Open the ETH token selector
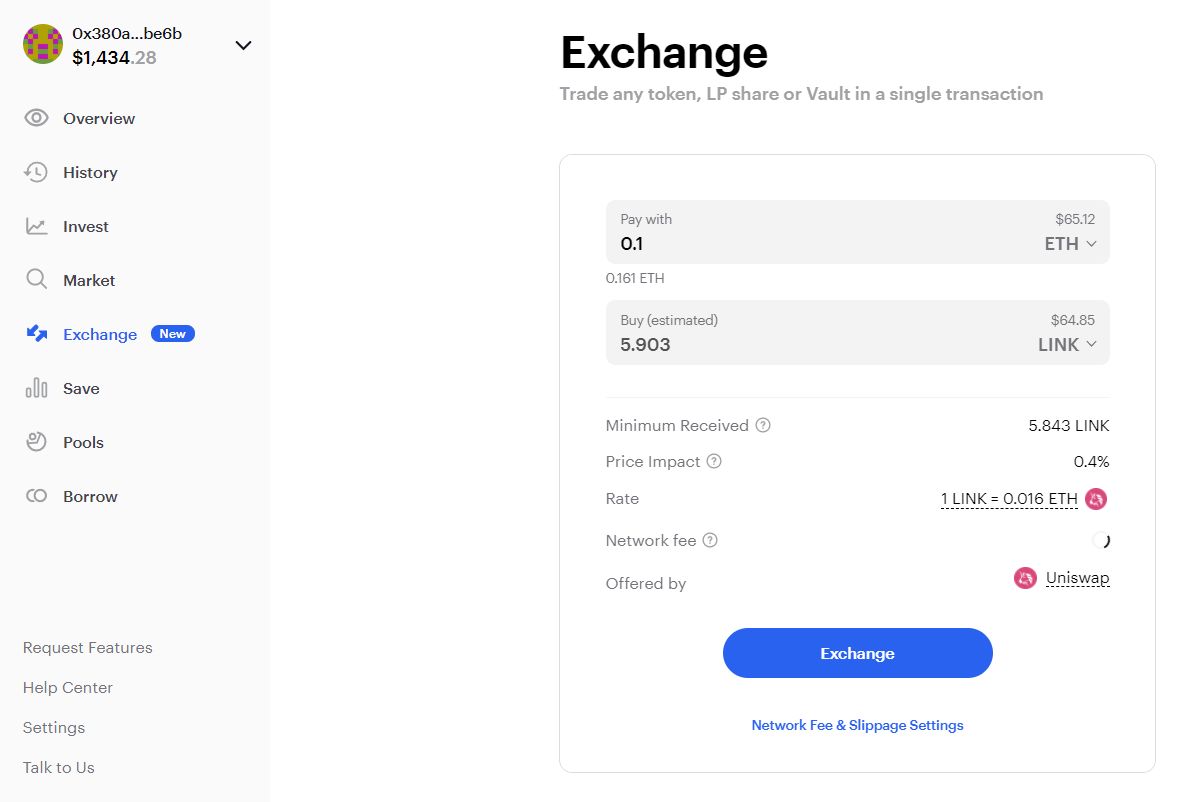The width and height of the screenshot is (1183, 802). 1069,244
